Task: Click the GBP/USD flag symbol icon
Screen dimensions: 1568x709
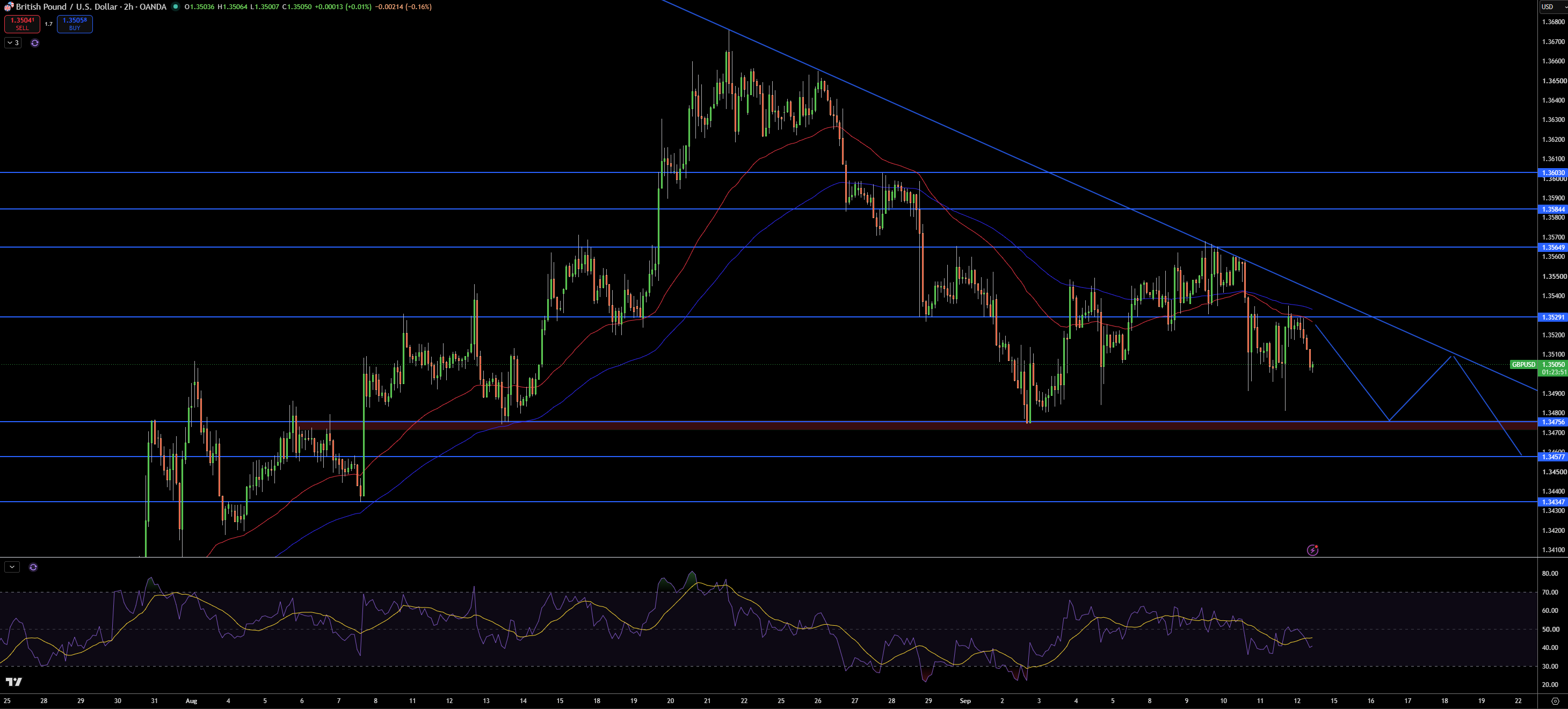Action: pos(9,6)
